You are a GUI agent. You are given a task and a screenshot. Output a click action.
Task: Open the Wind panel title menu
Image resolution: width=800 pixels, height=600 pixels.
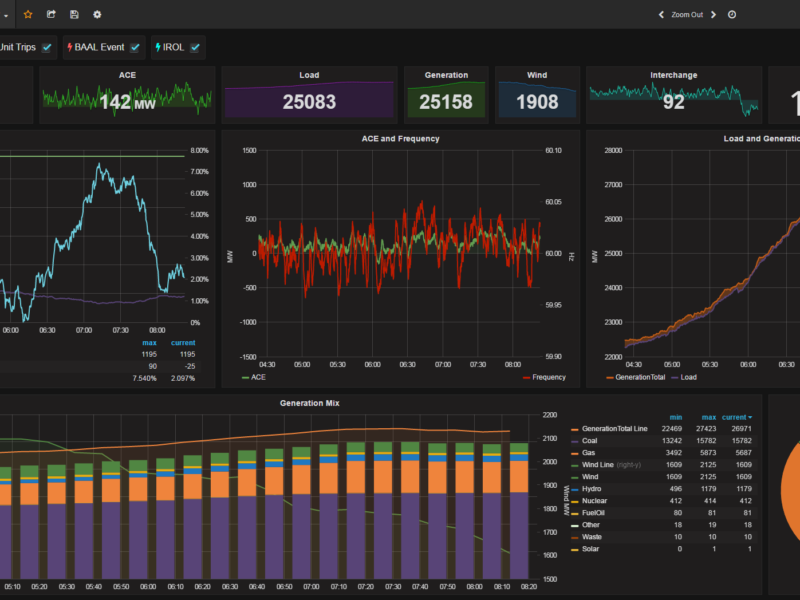coord(537,75)
